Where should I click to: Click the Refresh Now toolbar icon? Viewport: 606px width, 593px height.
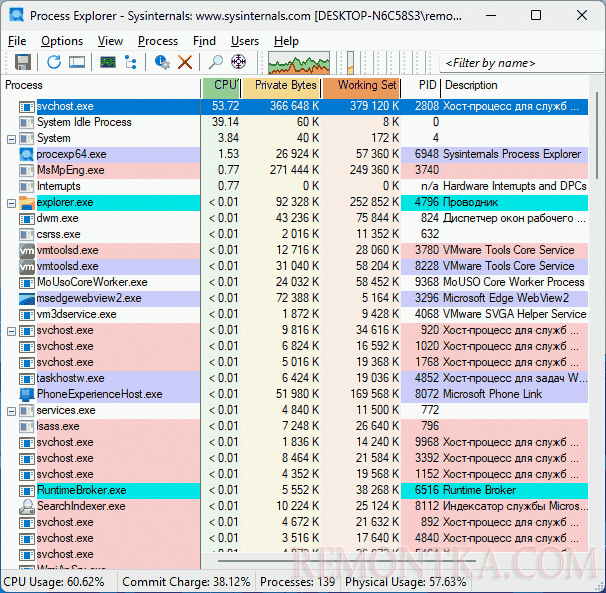(54, 62)
